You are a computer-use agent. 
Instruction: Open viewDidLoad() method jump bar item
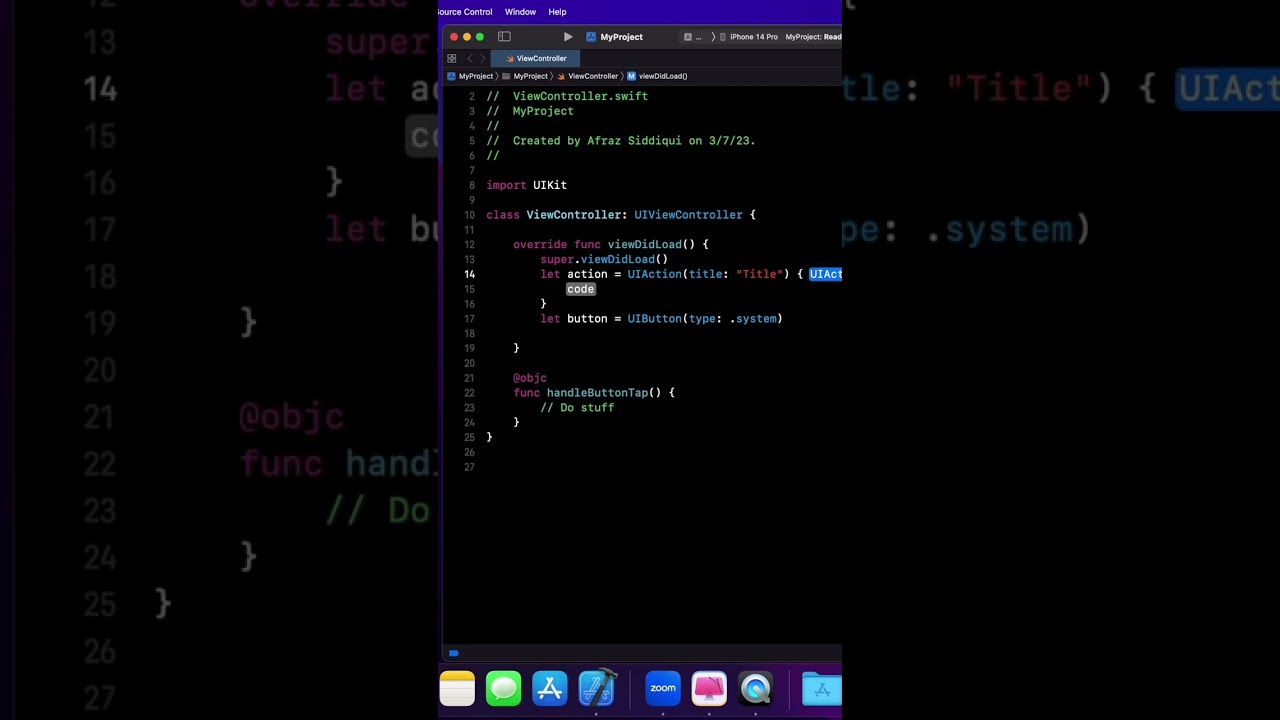pos(657,76)
